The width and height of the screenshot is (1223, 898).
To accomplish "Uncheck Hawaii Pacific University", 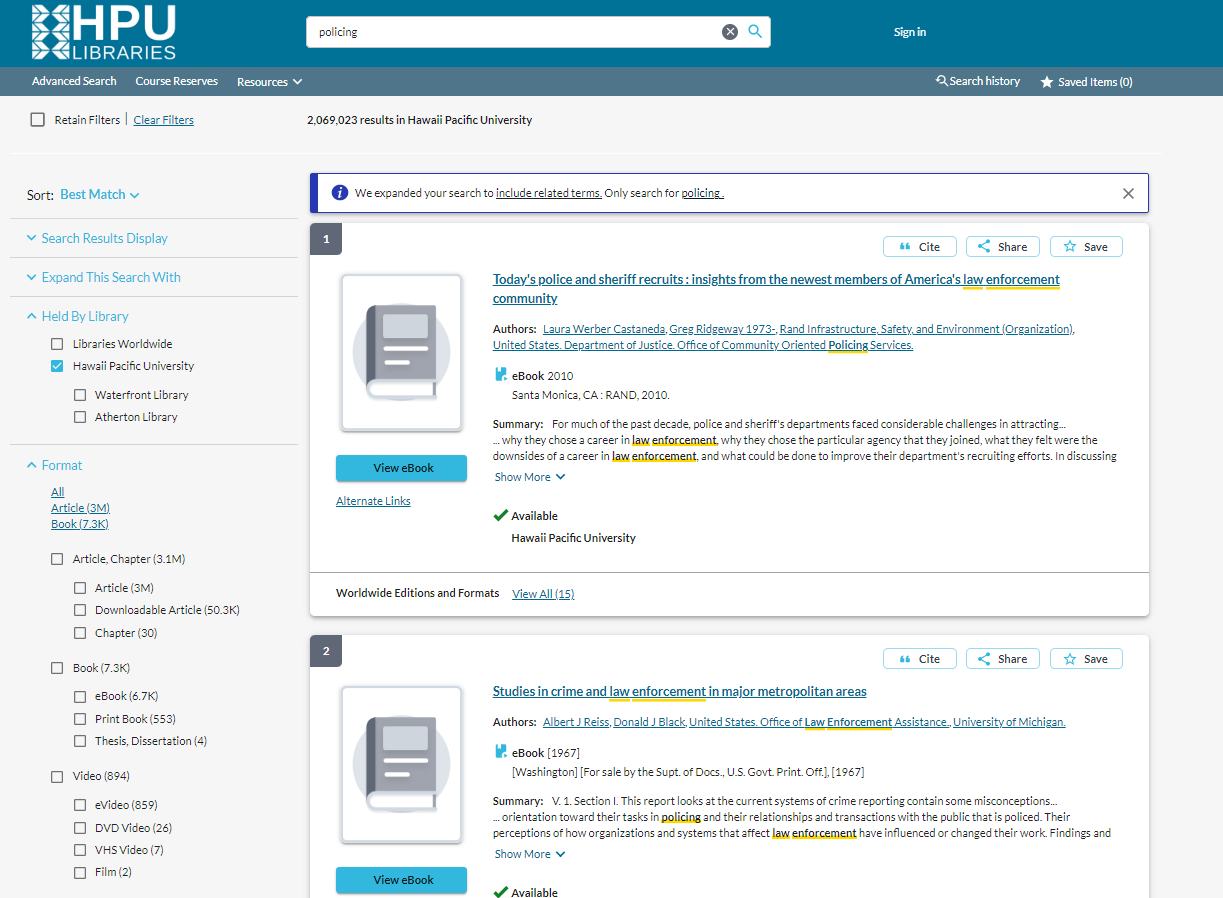I will 57,366.
